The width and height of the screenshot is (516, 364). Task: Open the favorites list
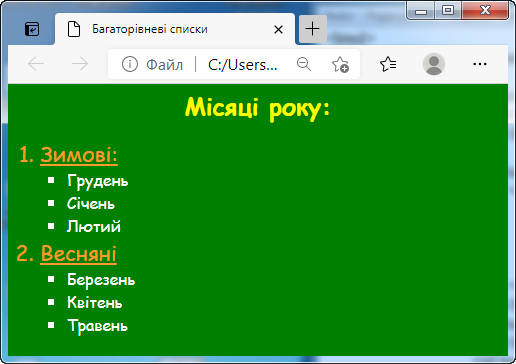(388, 64)
